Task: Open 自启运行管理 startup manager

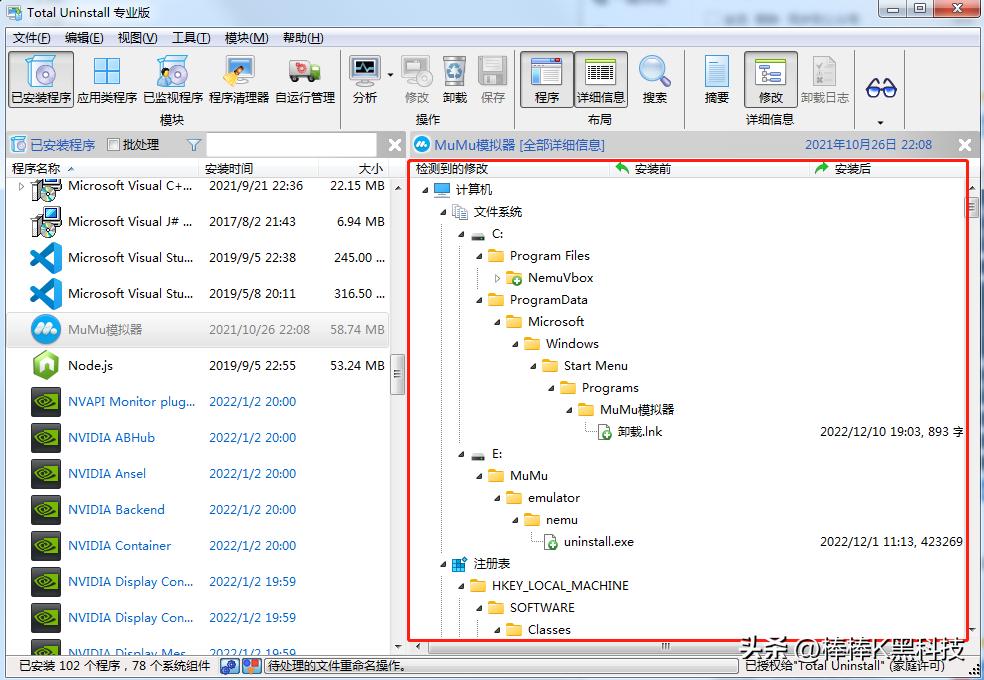Action: pyautogui.click(x=305, y=79)
